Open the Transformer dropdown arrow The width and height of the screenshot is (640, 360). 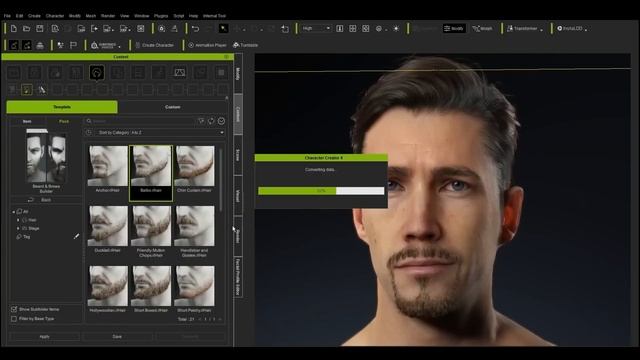tap(541, 29)
